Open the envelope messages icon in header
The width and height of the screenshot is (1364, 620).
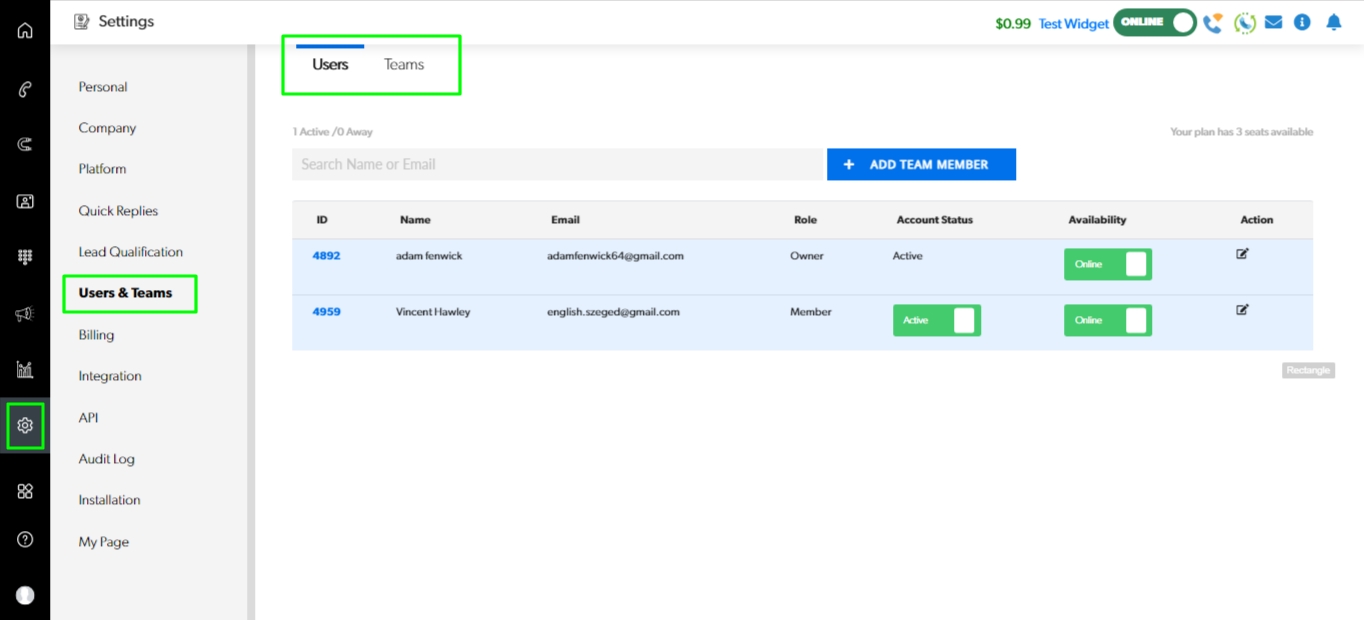coord(1273,22)
